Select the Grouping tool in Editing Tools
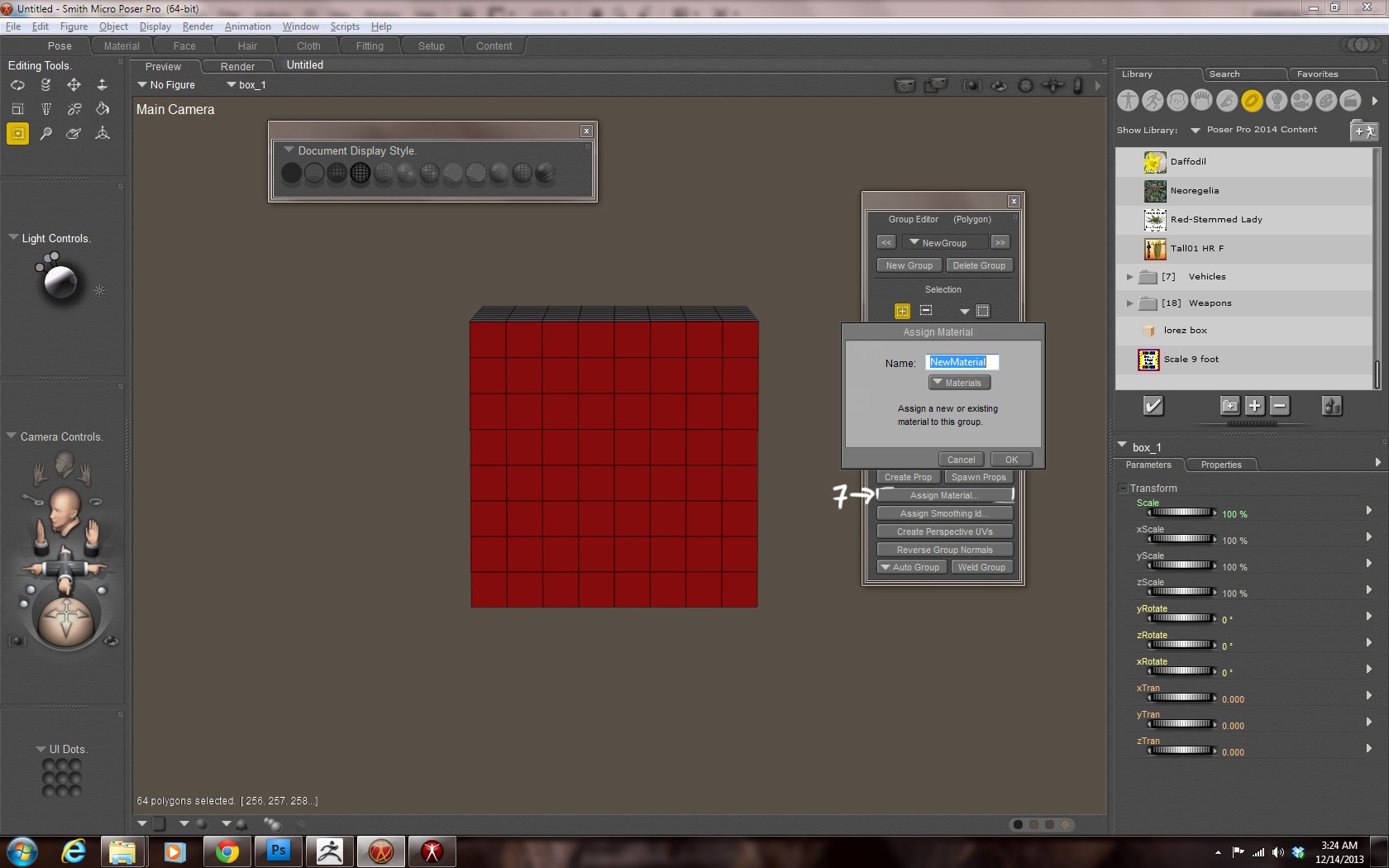This screenshot has height=868, width=1389. pos(17,133)
